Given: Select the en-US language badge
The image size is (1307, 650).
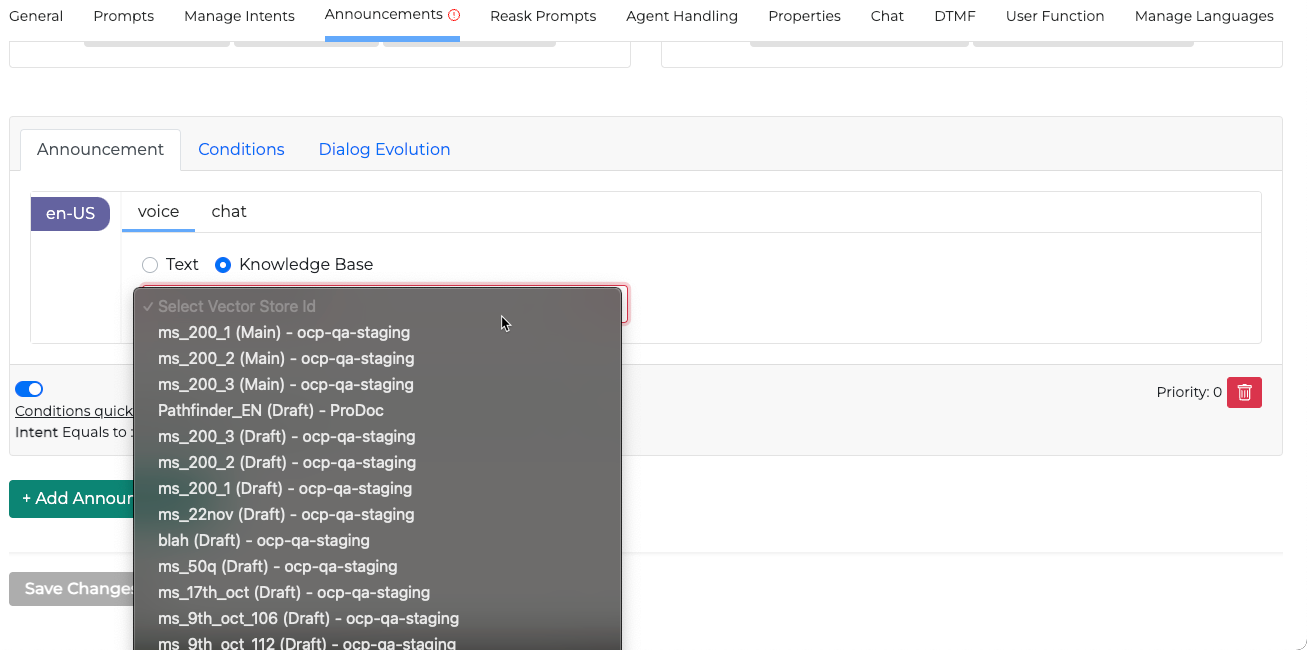Looking at the screenshot, I should 70,214.
